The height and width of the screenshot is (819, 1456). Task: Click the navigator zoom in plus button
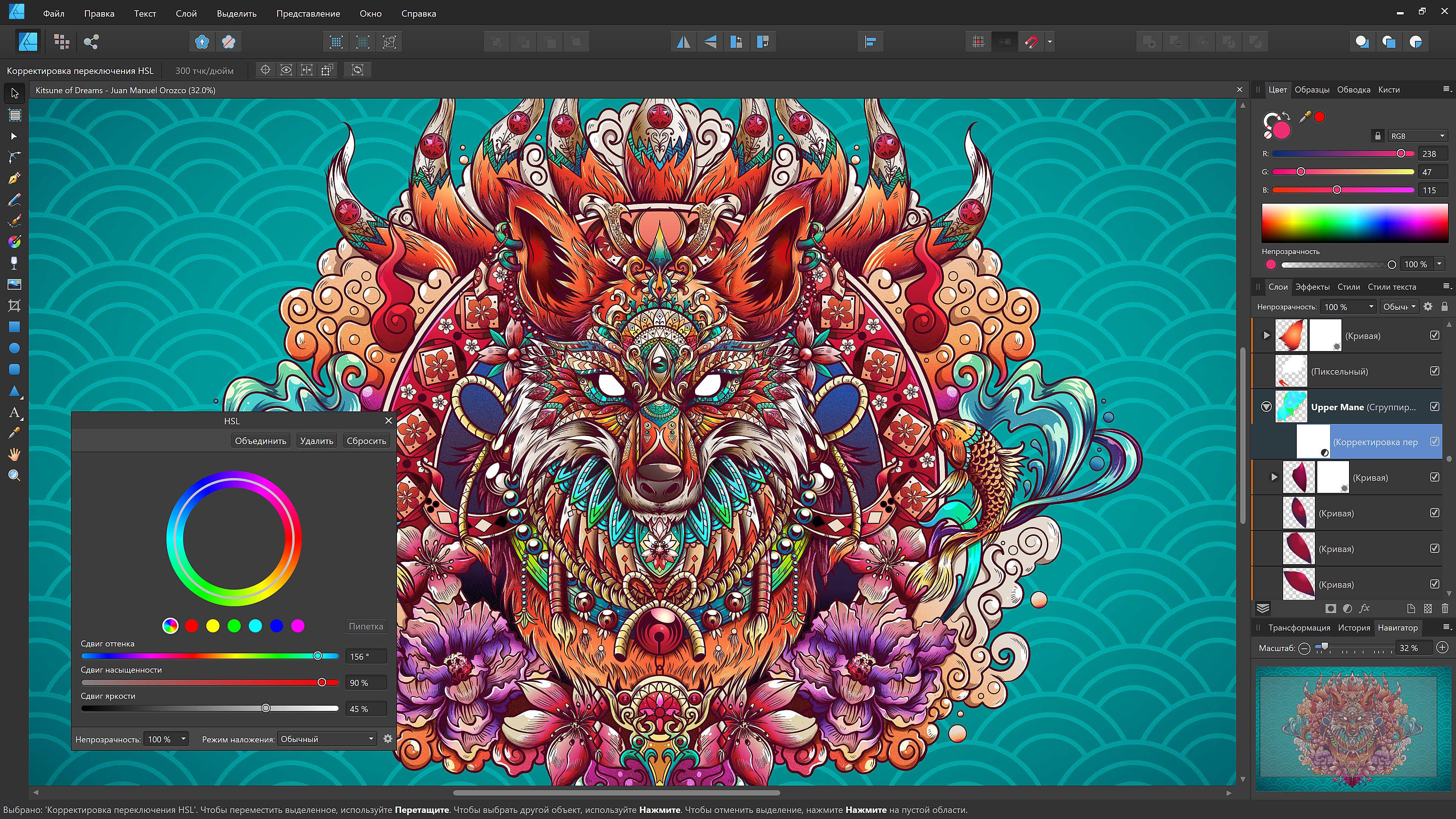click(1442, 648)
